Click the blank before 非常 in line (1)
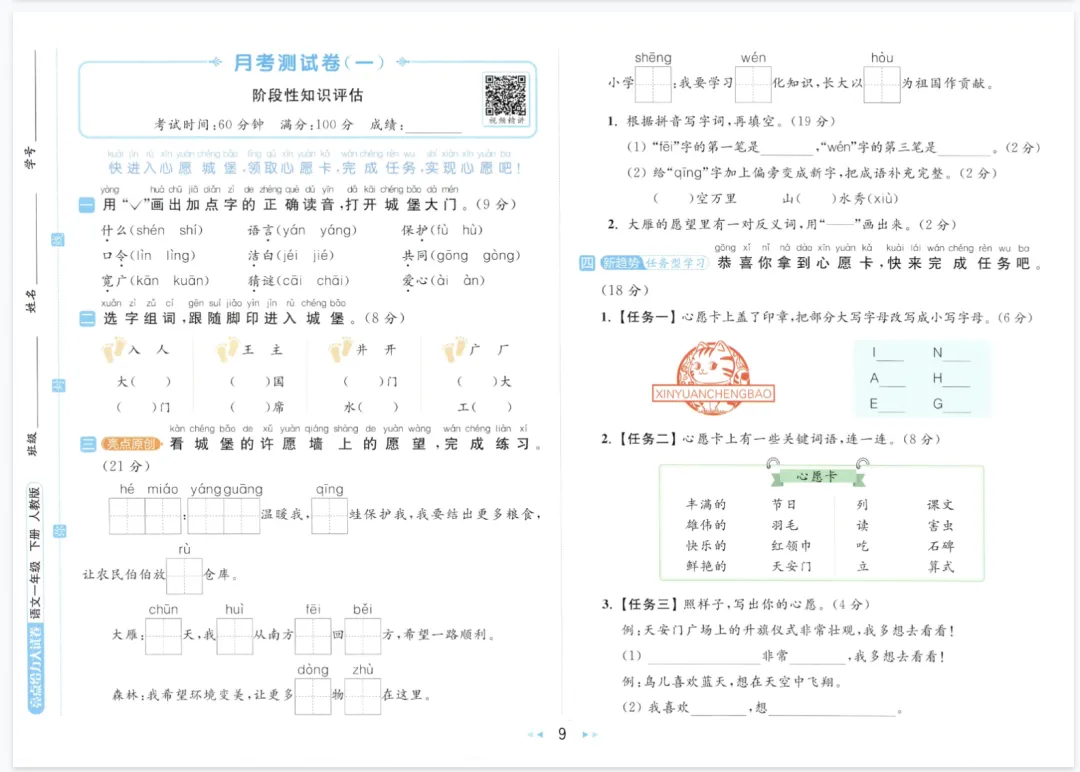The image size is (1080, 772). point(703,657)
